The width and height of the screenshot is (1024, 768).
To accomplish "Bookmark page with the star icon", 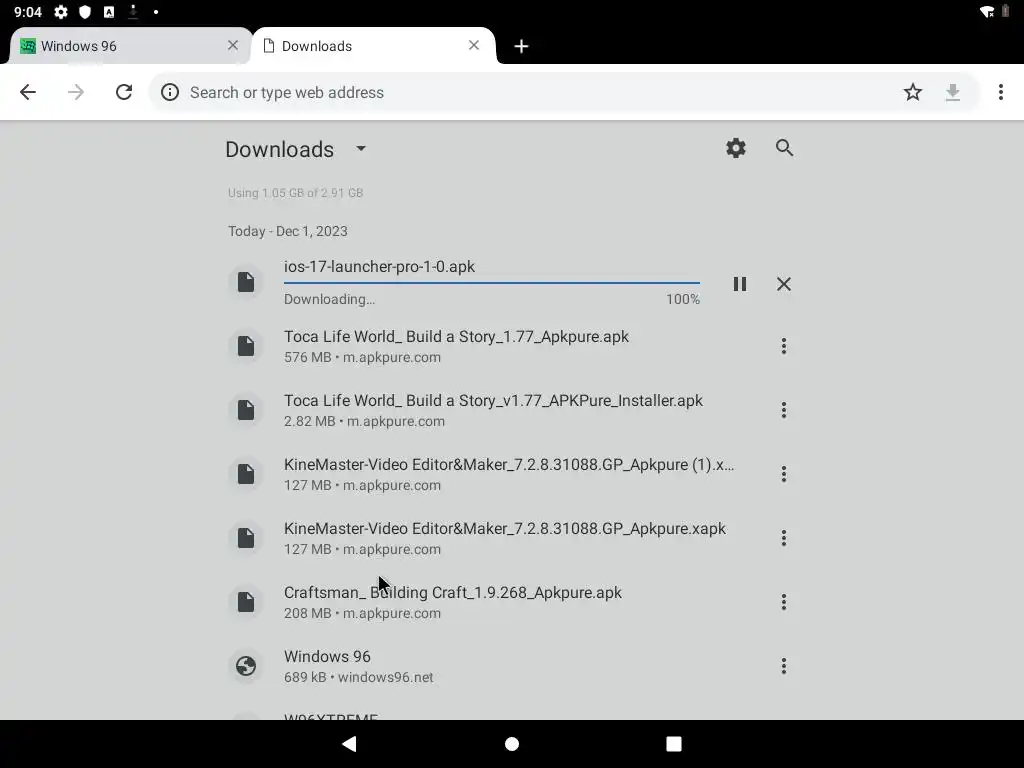I will [x=913, y=92].
